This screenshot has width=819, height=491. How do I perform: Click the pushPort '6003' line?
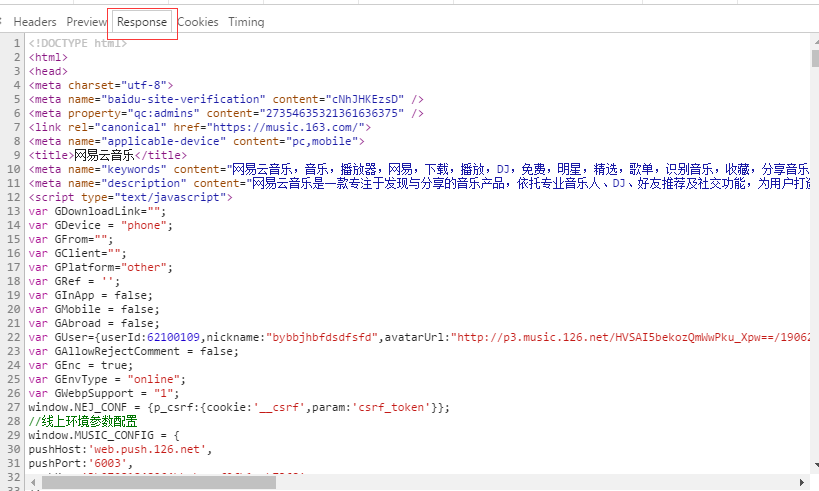pyautogui.click(x=81, y=463)
